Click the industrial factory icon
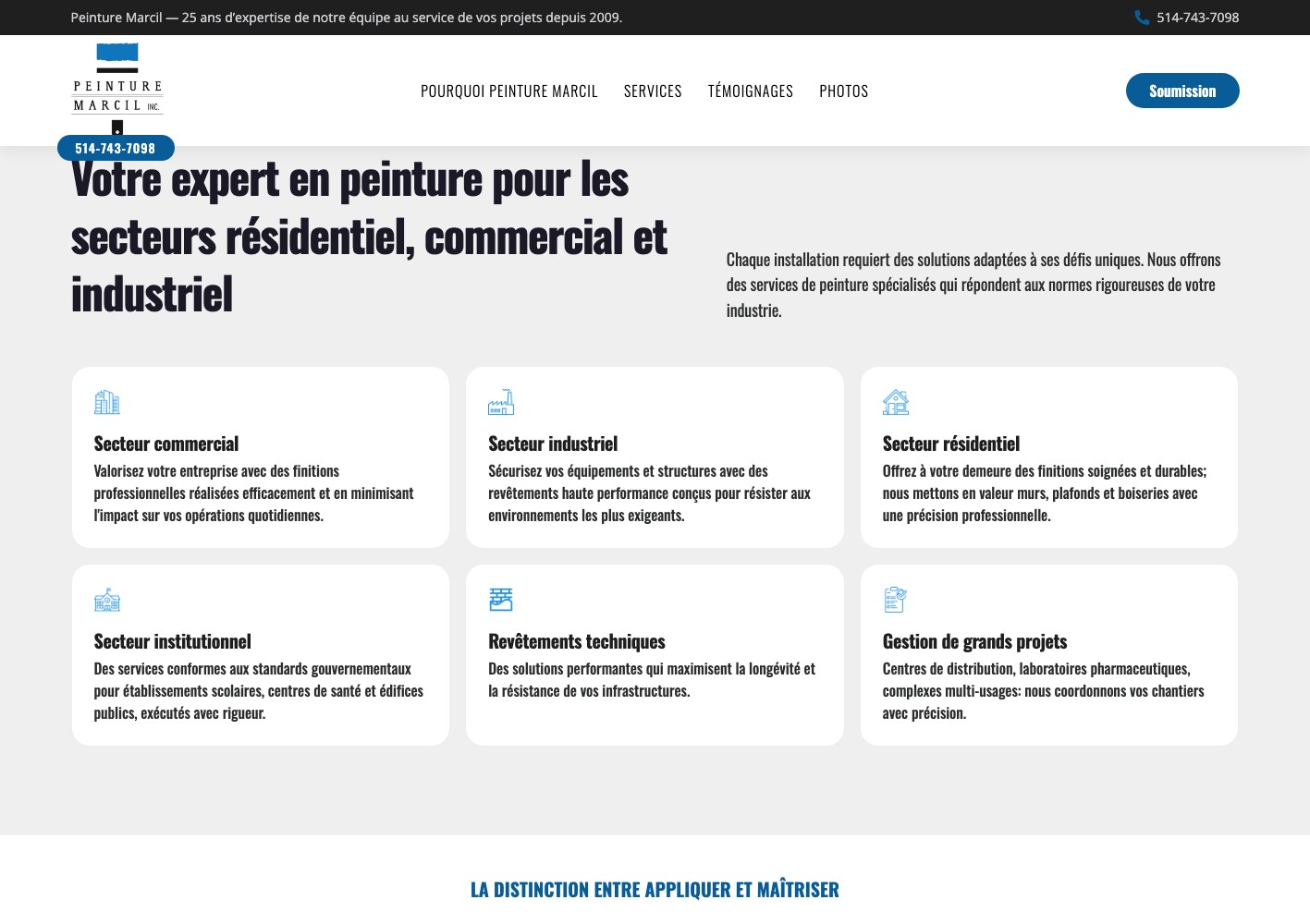The image size is (1310, 924). [501, 402]
